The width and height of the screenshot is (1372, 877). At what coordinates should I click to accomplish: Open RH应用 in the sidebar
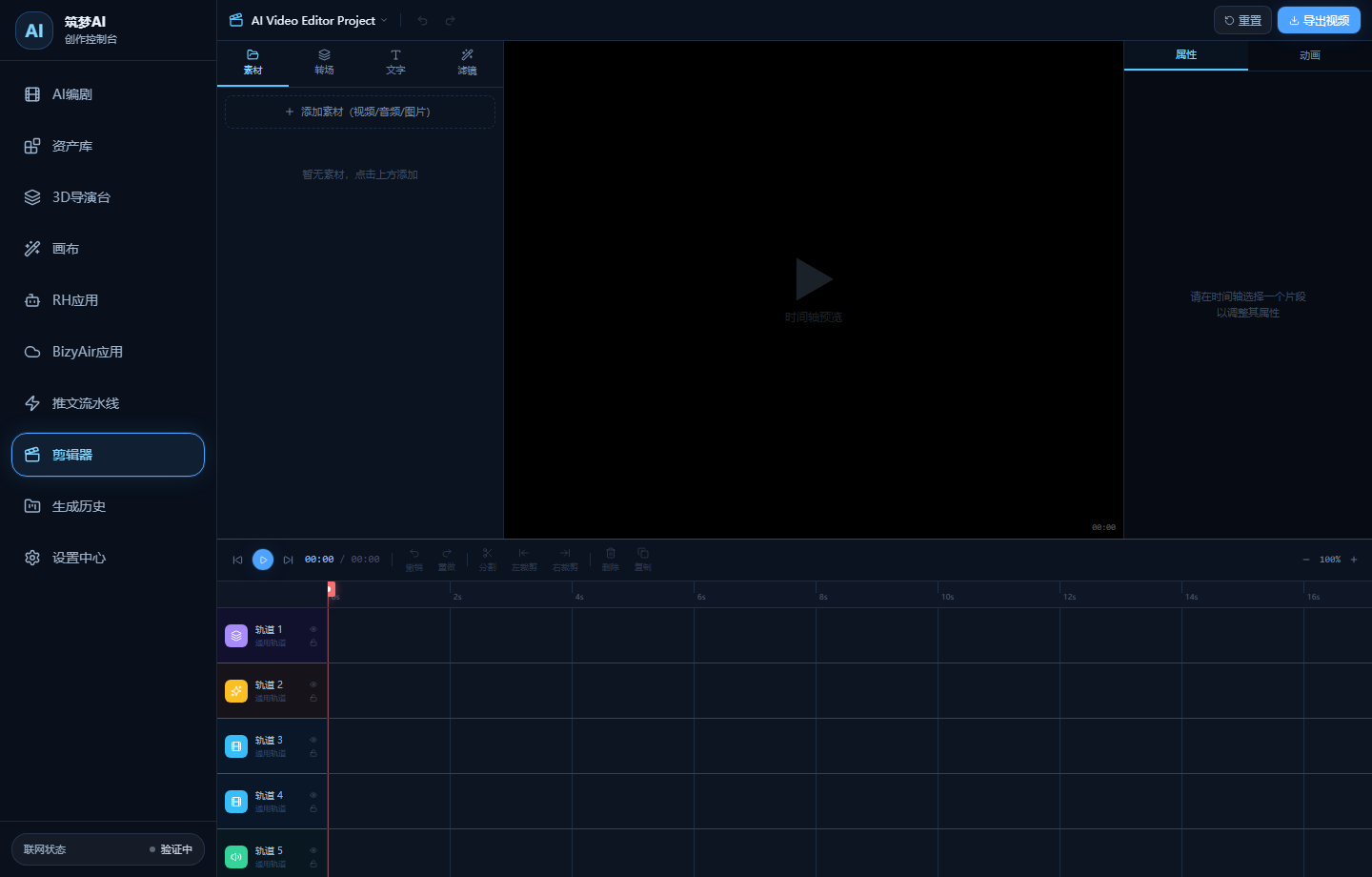point(108,300)
